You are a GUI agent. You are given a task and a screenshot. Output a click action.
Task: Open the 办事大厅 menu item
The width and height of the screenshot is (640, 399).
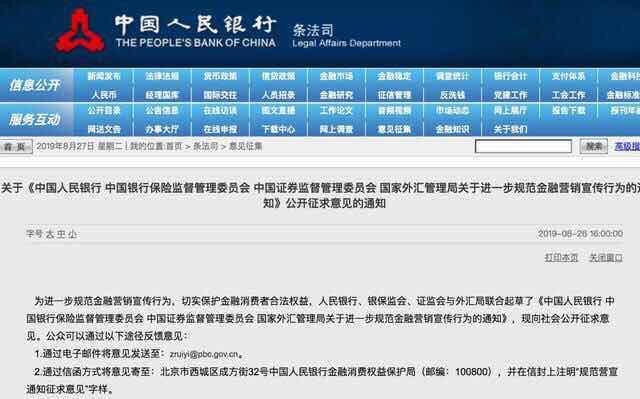click(x=162, y=129)
